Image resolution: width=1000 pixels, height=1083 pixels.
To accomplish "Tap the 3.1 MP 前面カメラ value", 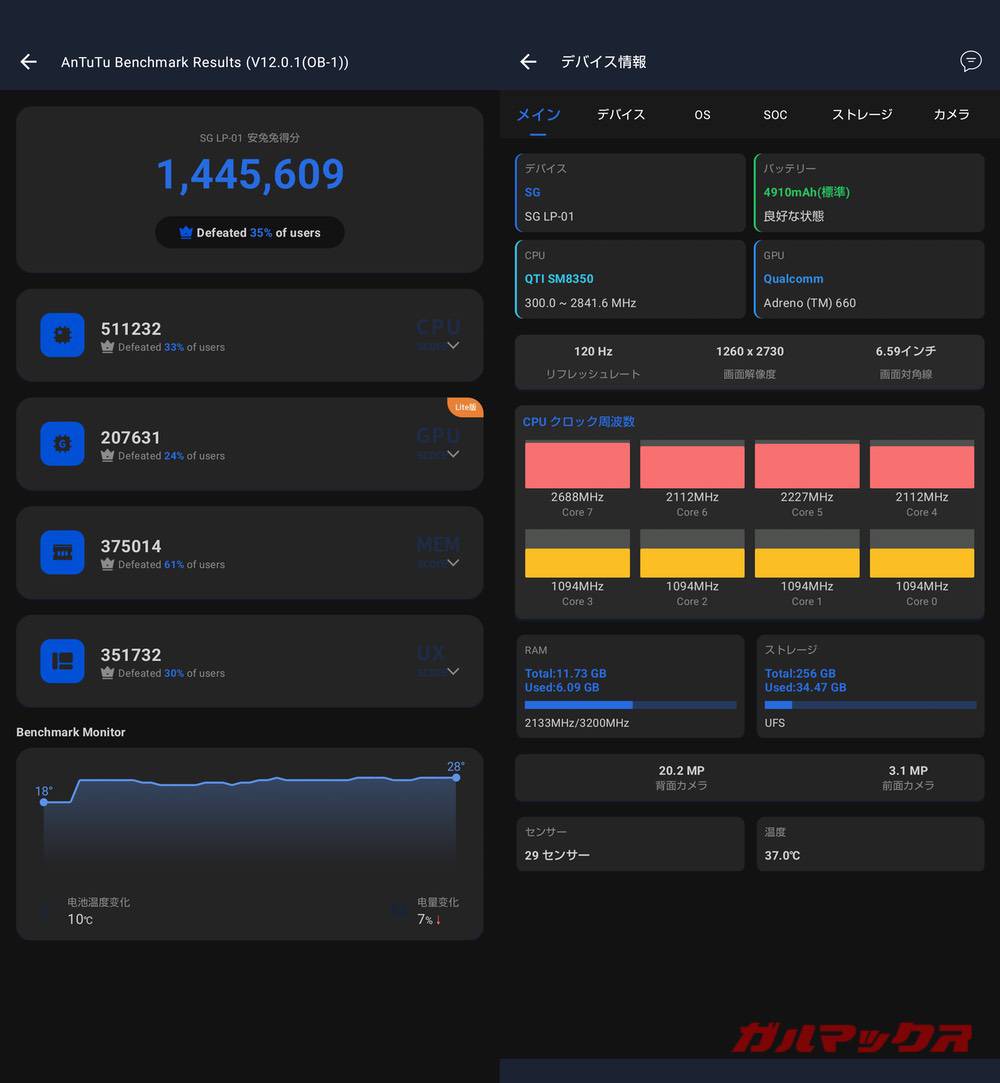I will [x=907, y=770].
